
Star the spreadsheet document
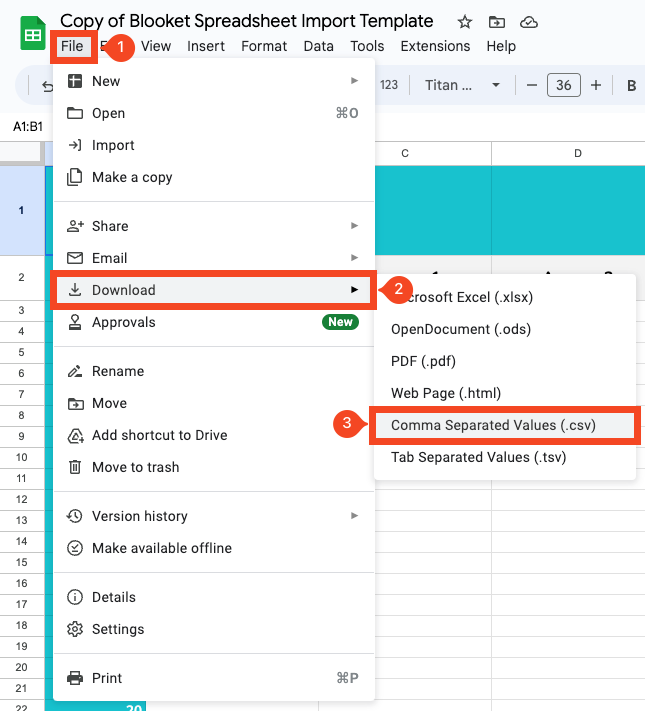[464, 22]
